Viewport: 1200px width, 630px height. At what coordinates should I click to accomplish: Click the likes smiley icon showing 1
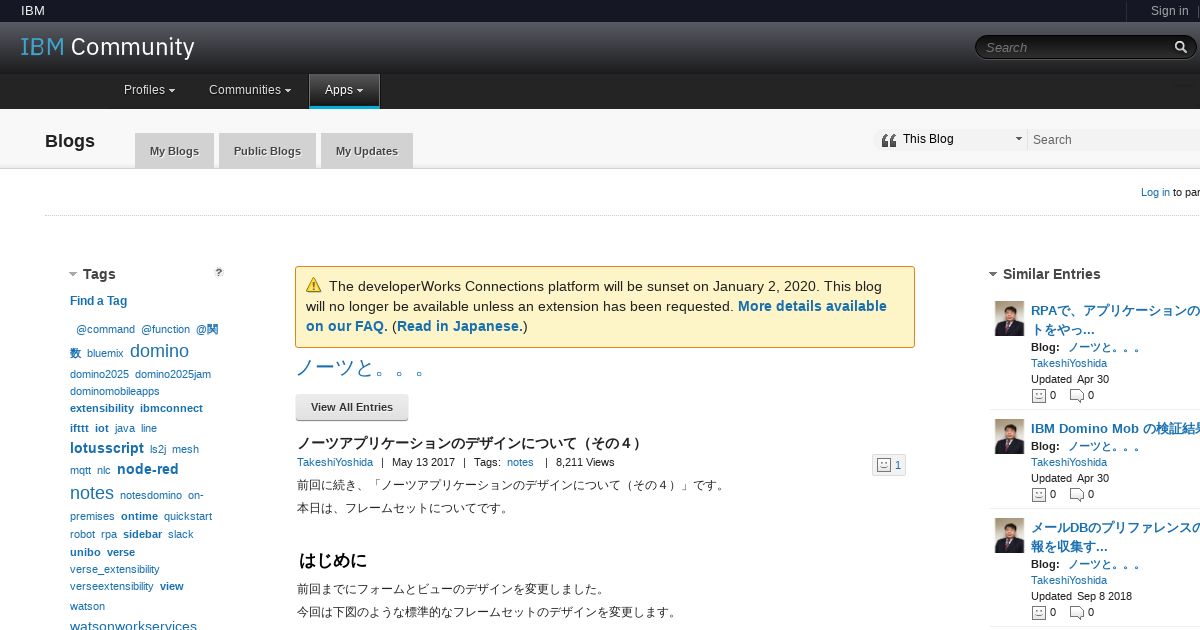pos(883,465)
